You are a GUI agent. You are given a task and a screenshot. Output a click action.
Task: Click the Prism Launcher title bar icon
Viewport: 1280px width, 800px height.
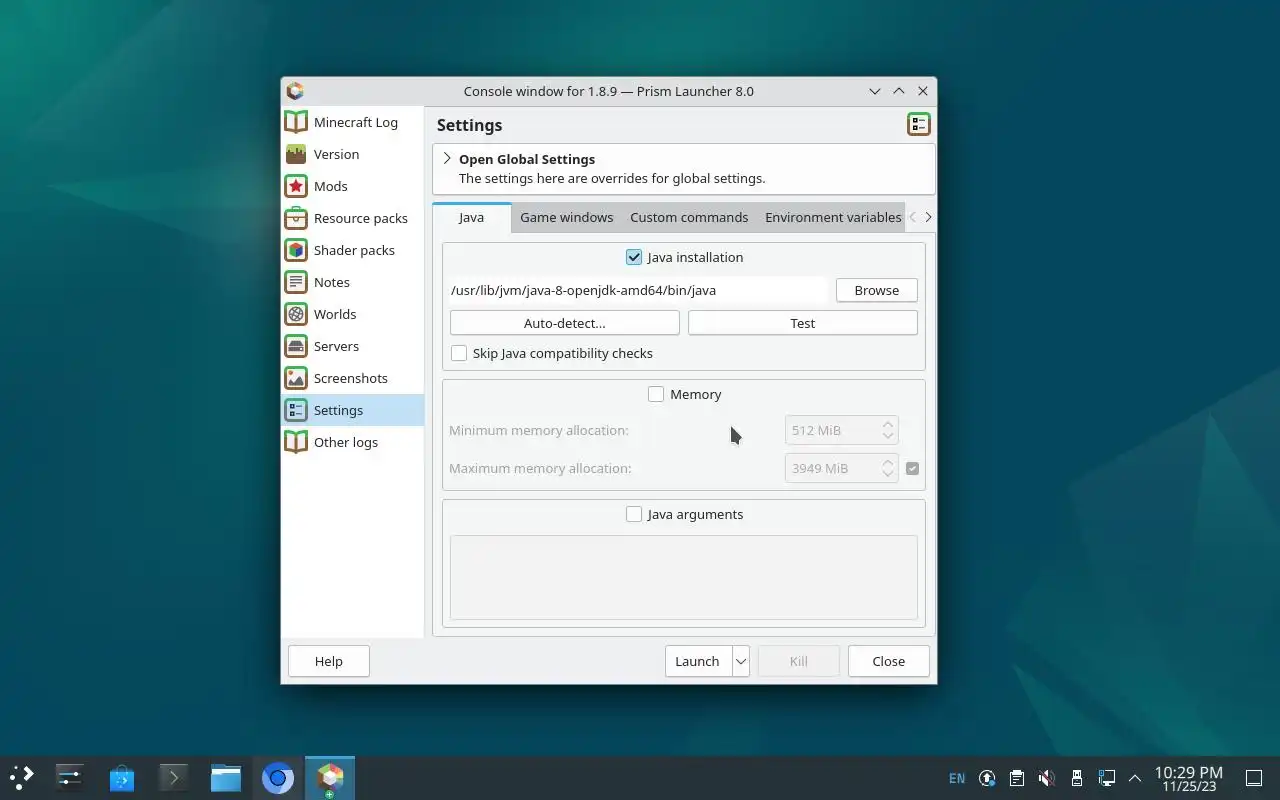click(295, 91)
